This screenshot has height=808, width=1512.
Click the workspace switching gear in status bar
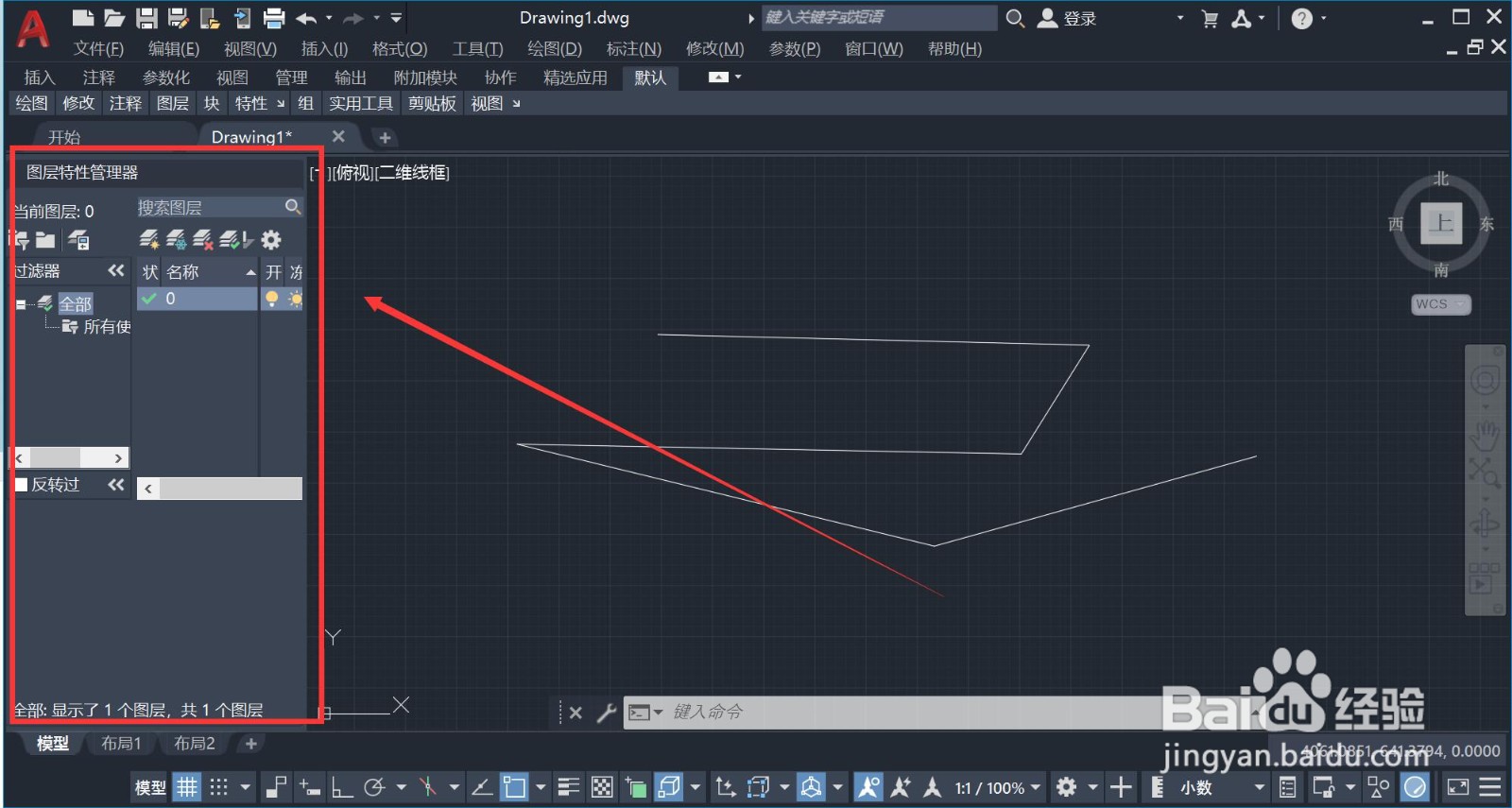1066,786
